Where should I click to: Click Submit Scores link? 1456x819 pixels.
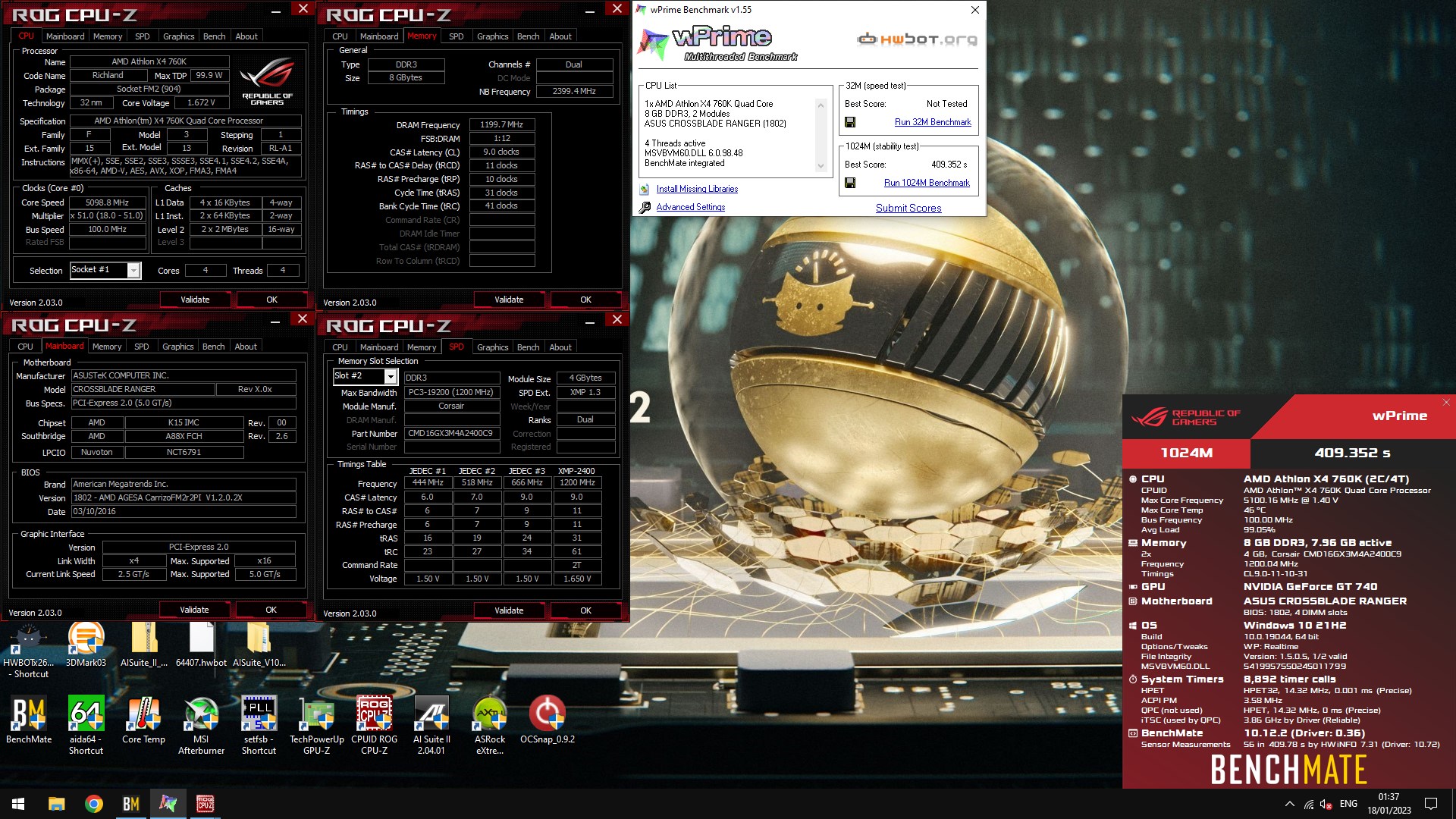[908, 208]
